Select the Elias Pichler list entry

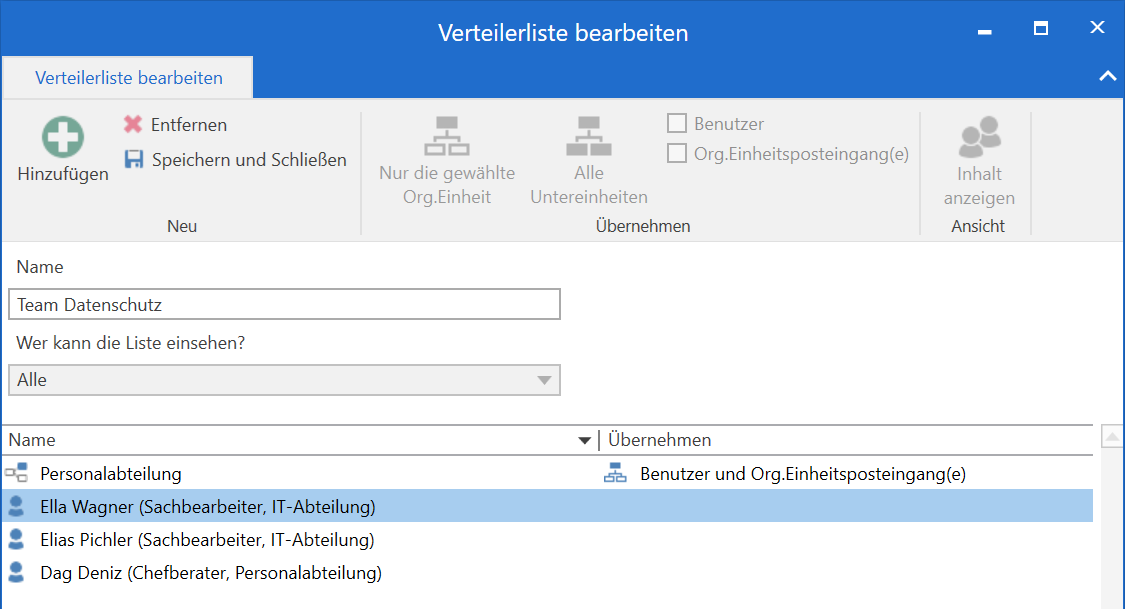[207, 540]
